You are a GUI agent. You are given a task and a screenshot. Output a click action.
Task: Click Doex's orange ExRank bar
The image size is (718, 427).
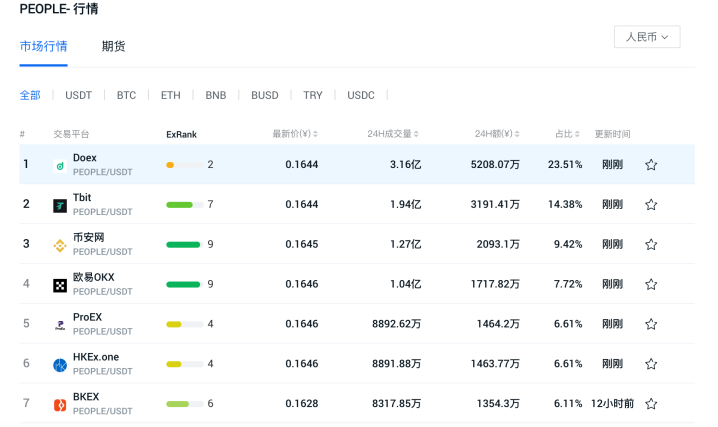pos(185,165)
